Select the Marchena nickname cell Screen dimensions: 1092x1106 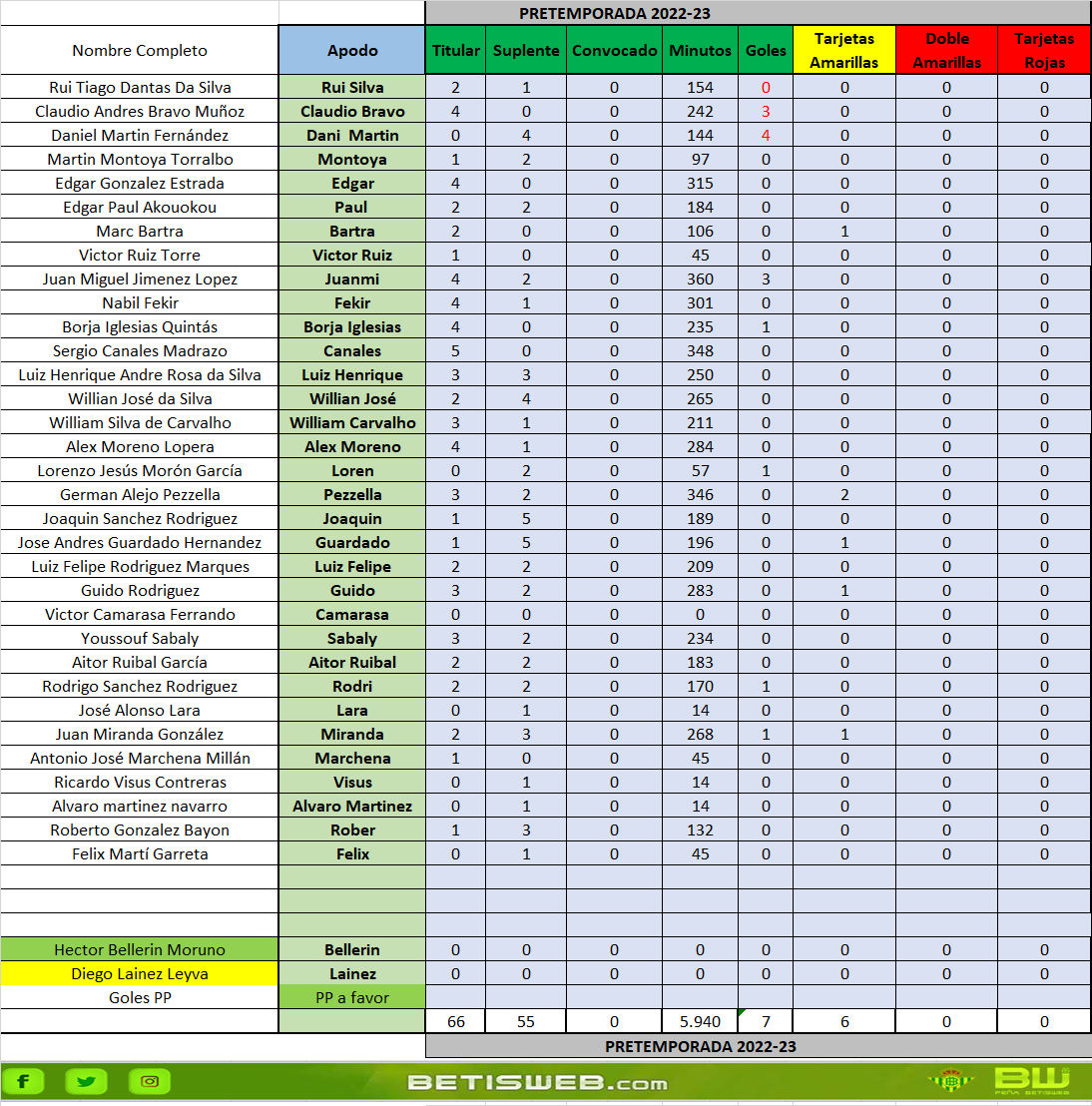click(x=352, y=759)
